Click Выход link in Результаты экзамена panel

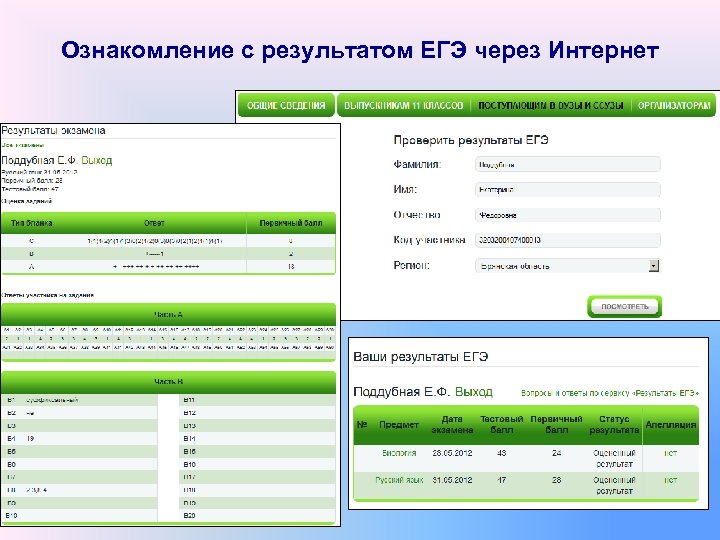point(96,160)
